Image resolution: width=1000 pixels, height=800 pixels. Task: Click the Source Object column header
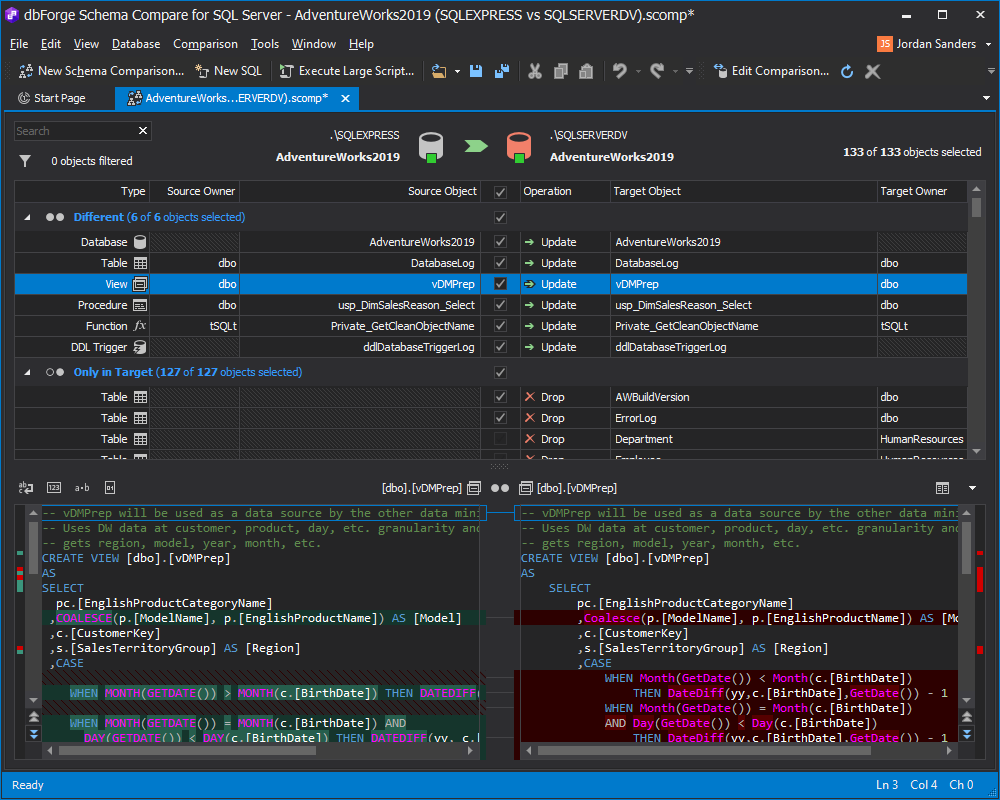(x=360, y=191)
